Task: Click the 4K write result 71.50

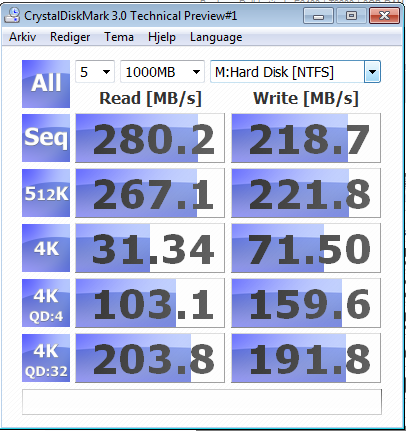Action: (x=306, y=248)
